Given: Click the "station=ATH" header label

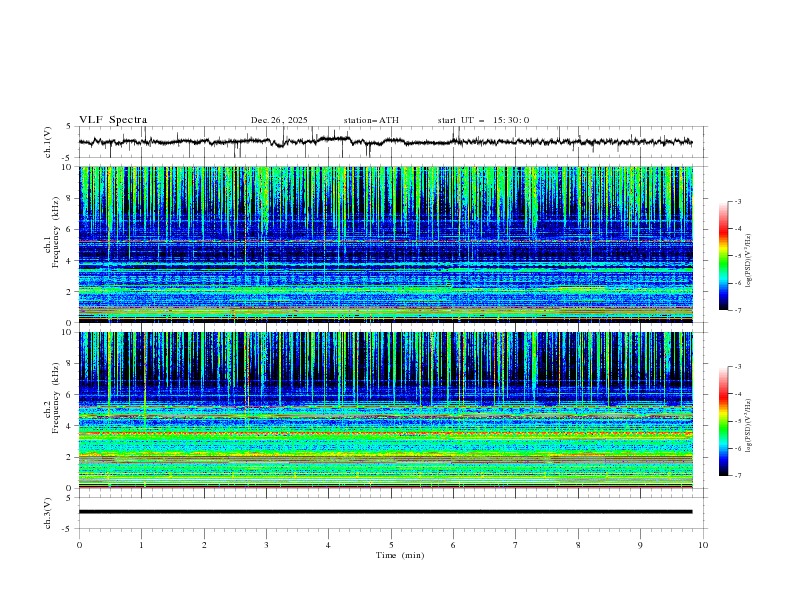Looking at the screenshot, I should coord(371,120).
